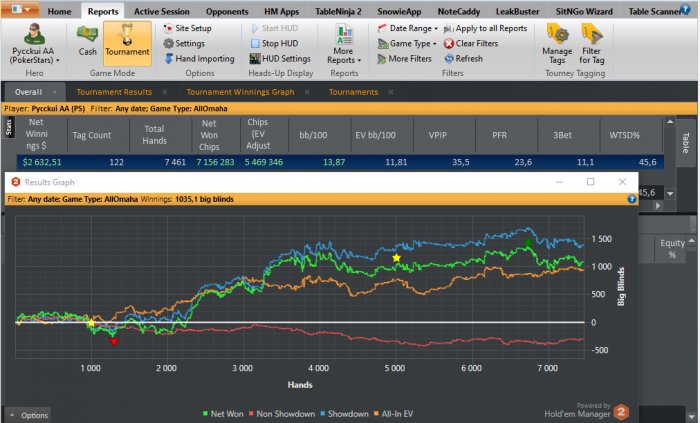700x423 pixels.
Task: Open HUD Settings
Action: (280, 58)
